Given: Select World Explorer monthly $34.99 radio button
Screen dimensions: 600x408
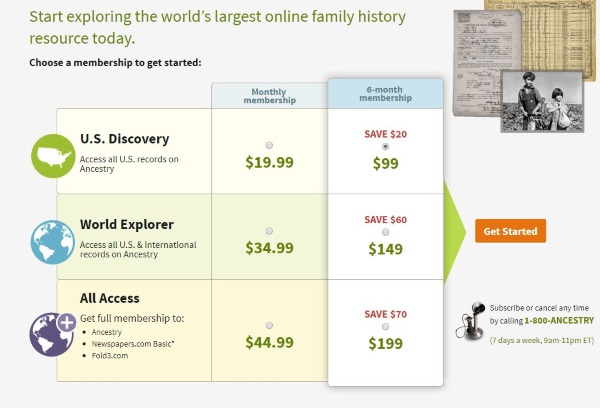Looking at the screenshot, I should pyautogui.click(x=269, y=230).
